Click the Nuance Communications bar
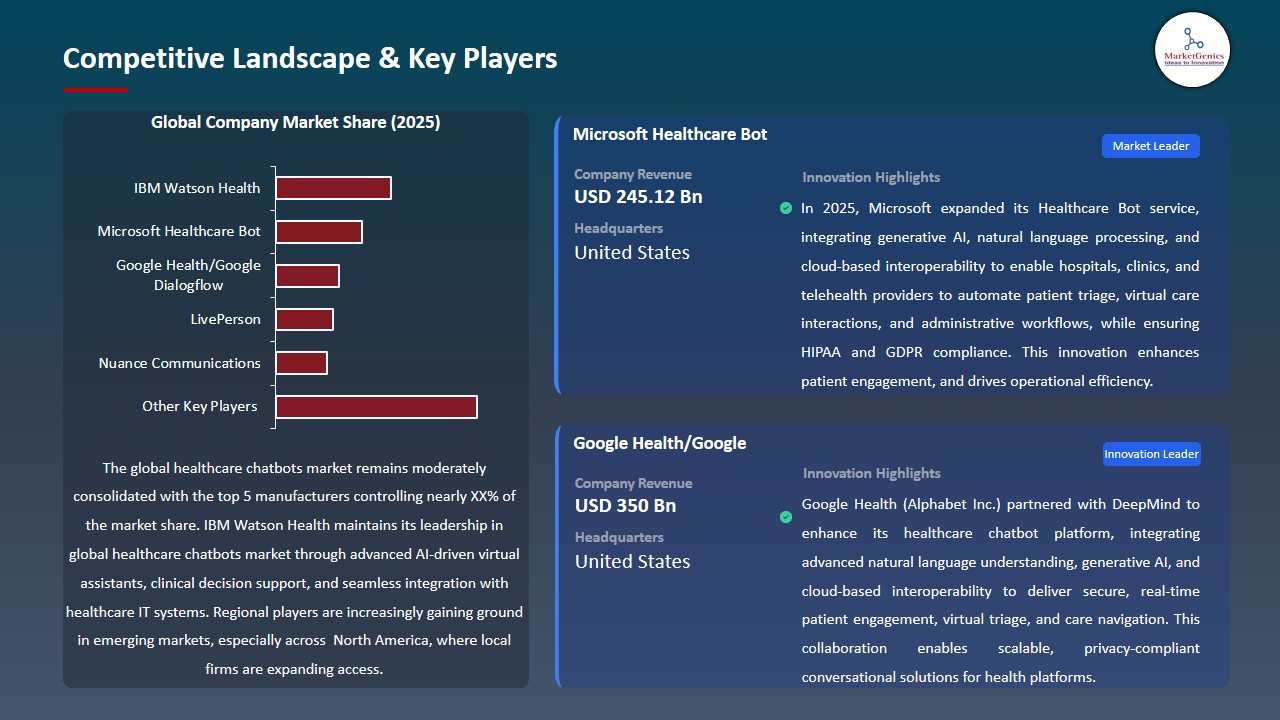 coord(302,362)
